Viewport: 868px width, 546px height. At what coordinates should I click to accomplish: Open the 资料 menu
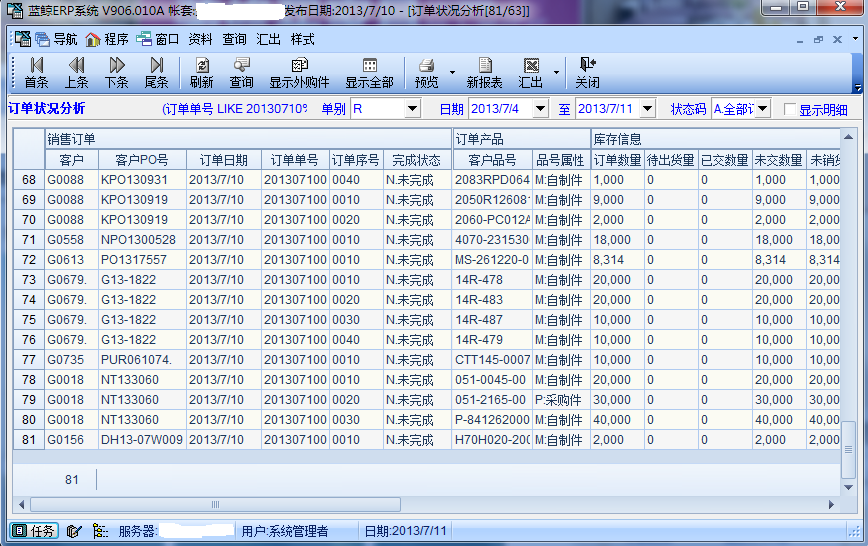pyautogui.click(x=200, y=40)
